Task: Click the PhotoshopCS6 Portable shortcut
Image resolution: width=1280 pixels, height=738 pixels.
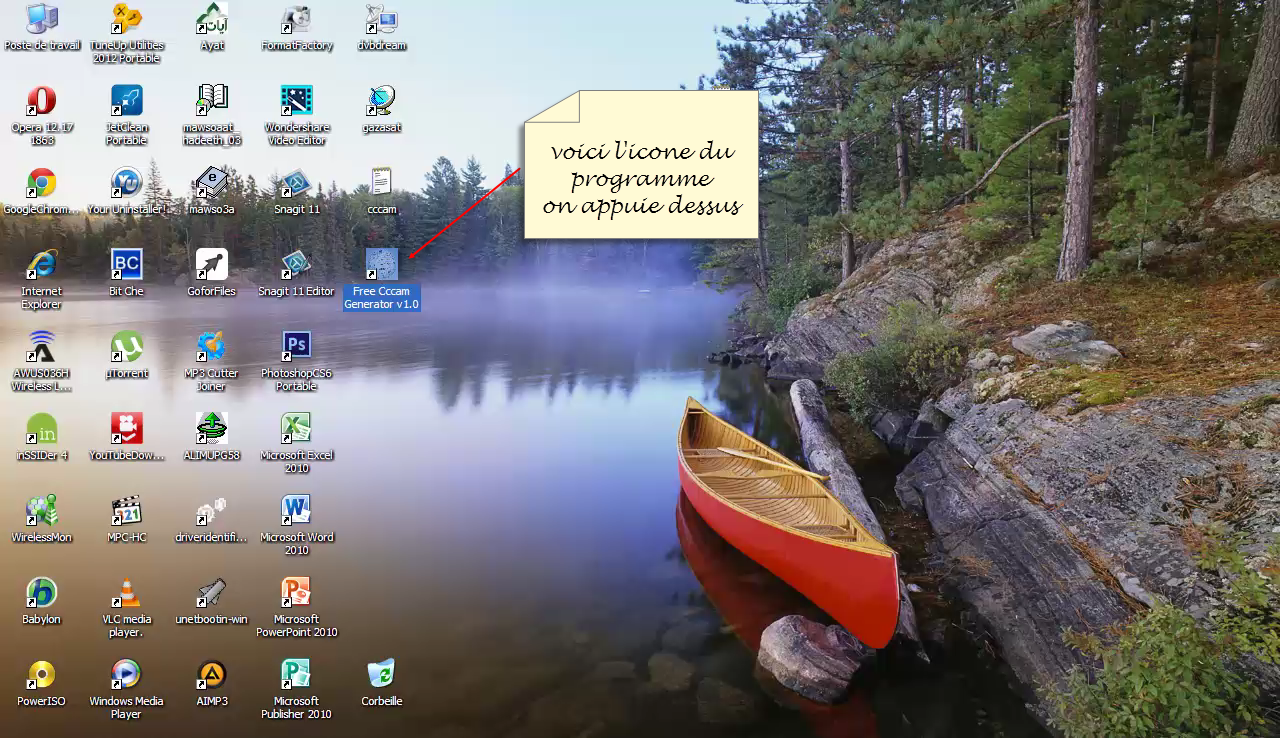Action: pos(296,348)
